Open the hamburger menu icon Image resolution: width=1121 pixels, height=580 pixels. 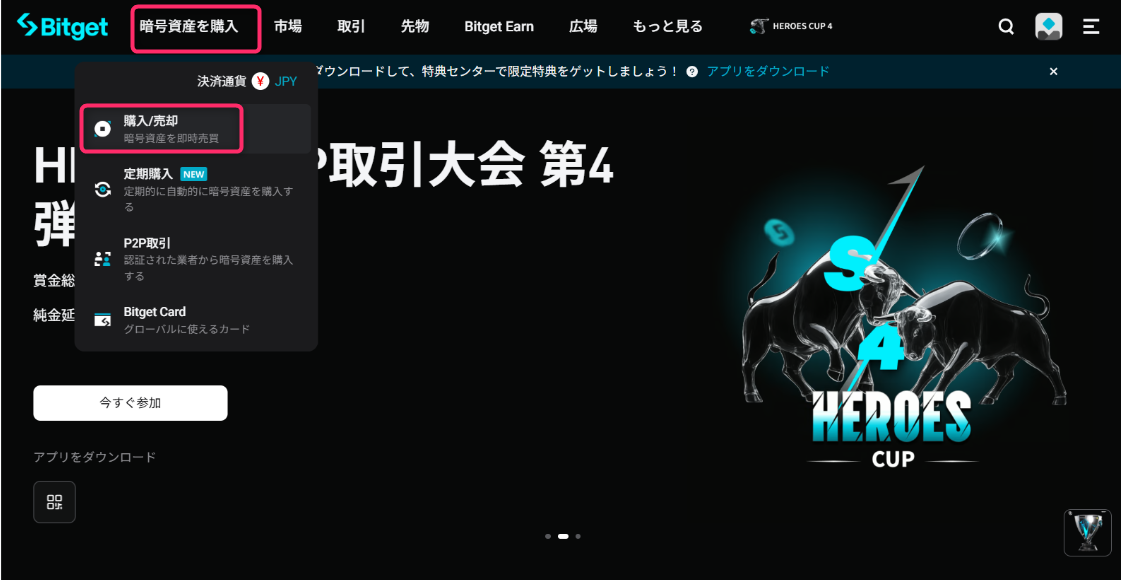[1091, 27]
